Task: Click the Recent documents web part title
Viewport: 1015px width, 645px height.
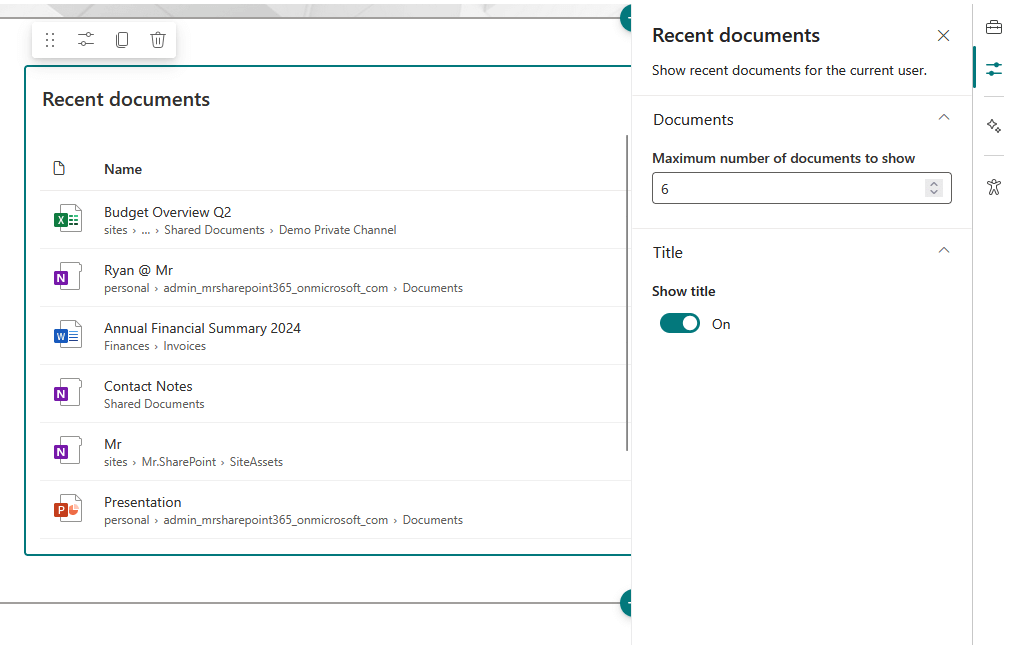Action: (x=126, y=99)
